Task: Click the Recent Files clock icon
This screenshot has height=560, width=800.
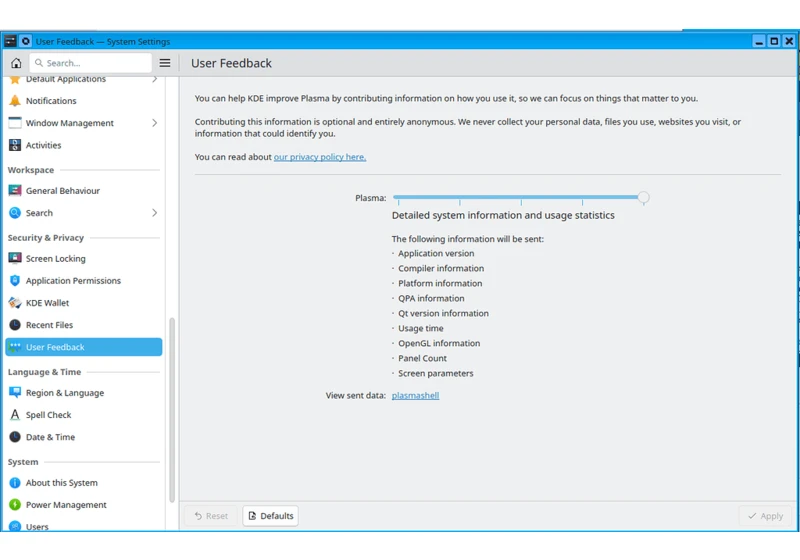Action: pos(15,325)
